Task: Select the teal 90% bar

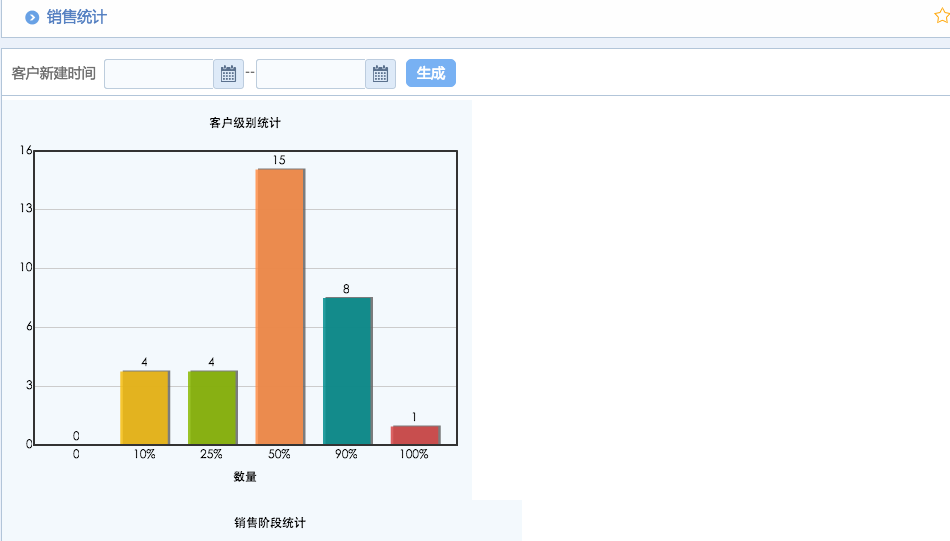Action: (347, 370)
